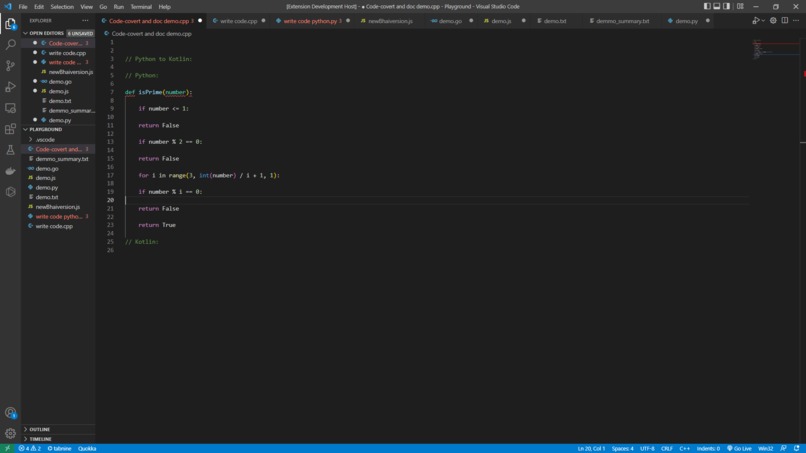This screenshot has width=806, height=453.
Task: Split the editor right
Action: 784,21
